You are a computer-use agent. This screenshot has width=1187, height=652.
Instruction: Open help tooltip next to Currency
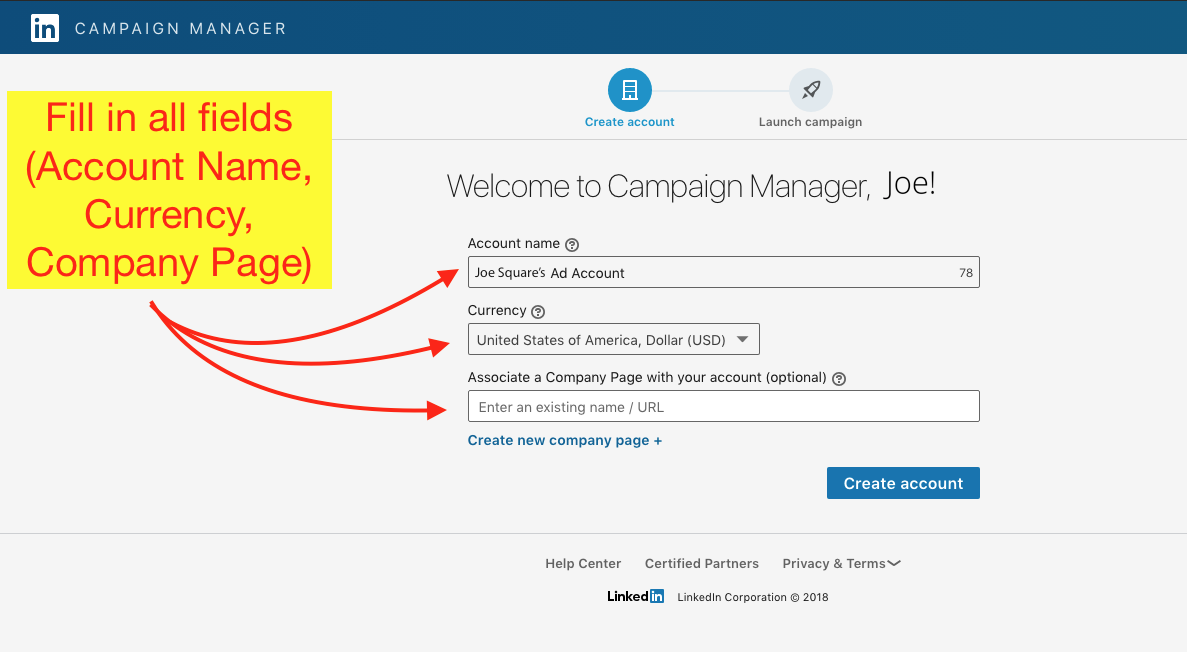click(537, 311)
